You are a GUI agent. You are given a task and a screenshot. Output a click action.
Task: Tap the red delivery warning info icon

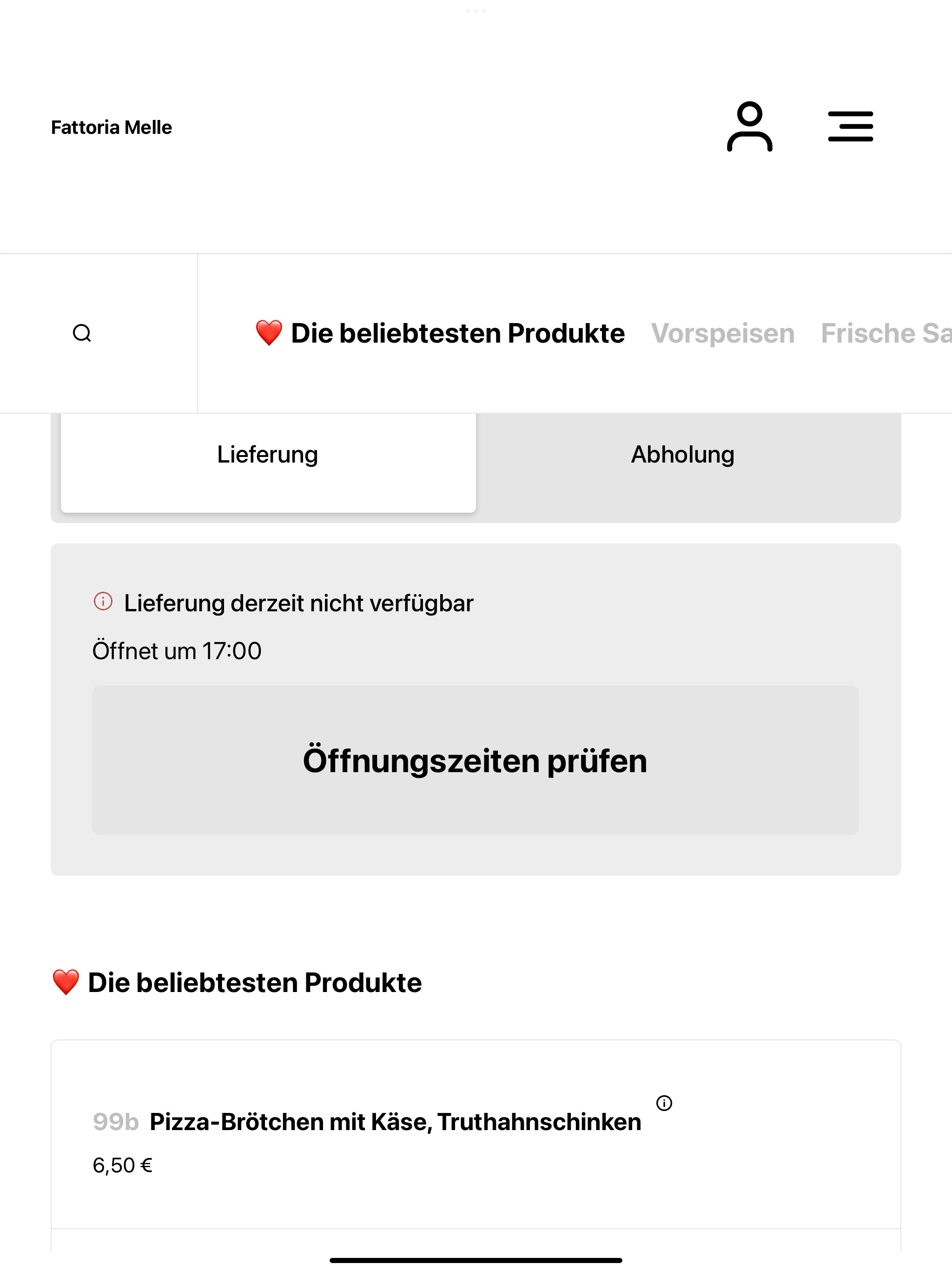point(103,602)
